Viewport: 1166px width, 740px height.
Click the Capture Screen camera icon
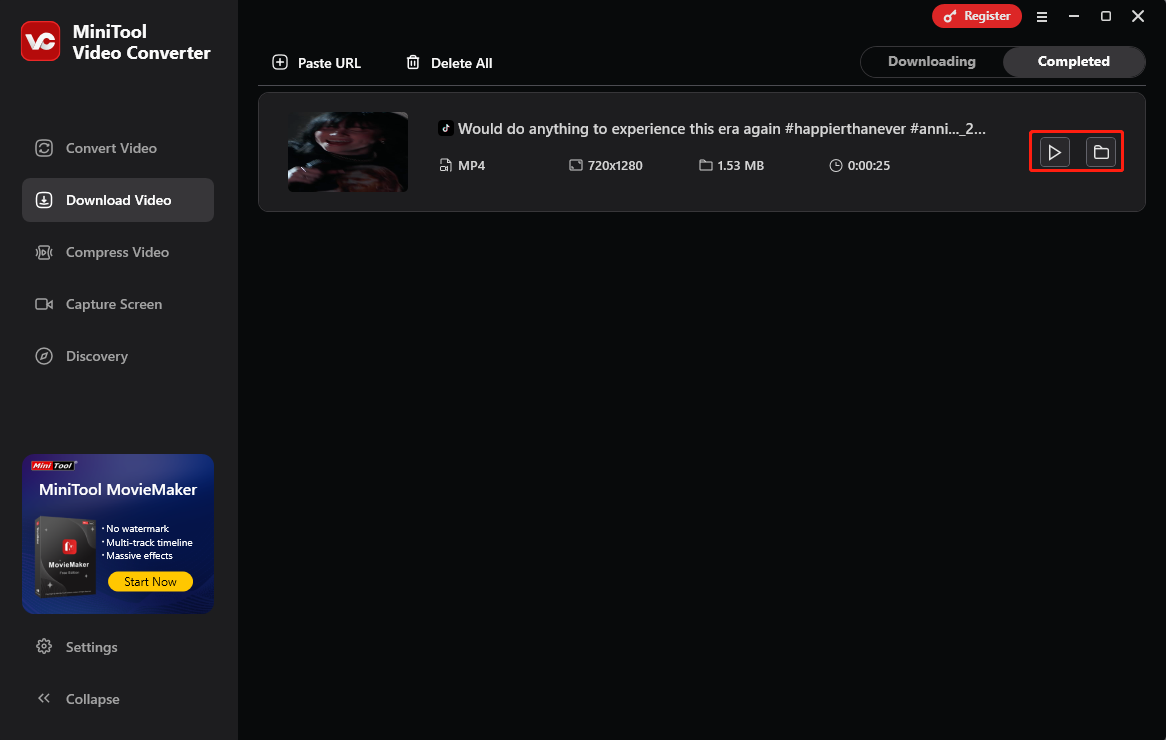click(44, 304)
